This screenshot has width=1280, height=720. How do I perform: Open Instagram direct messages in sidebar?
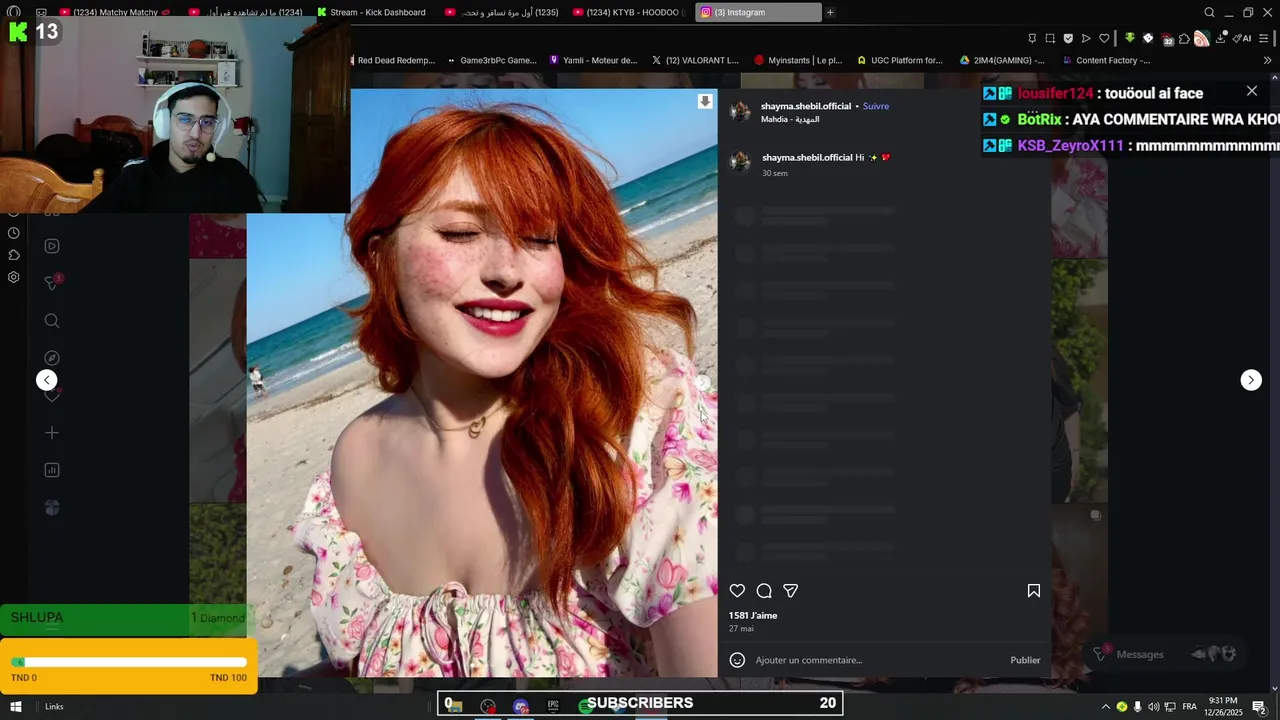(x=52, y=284)
